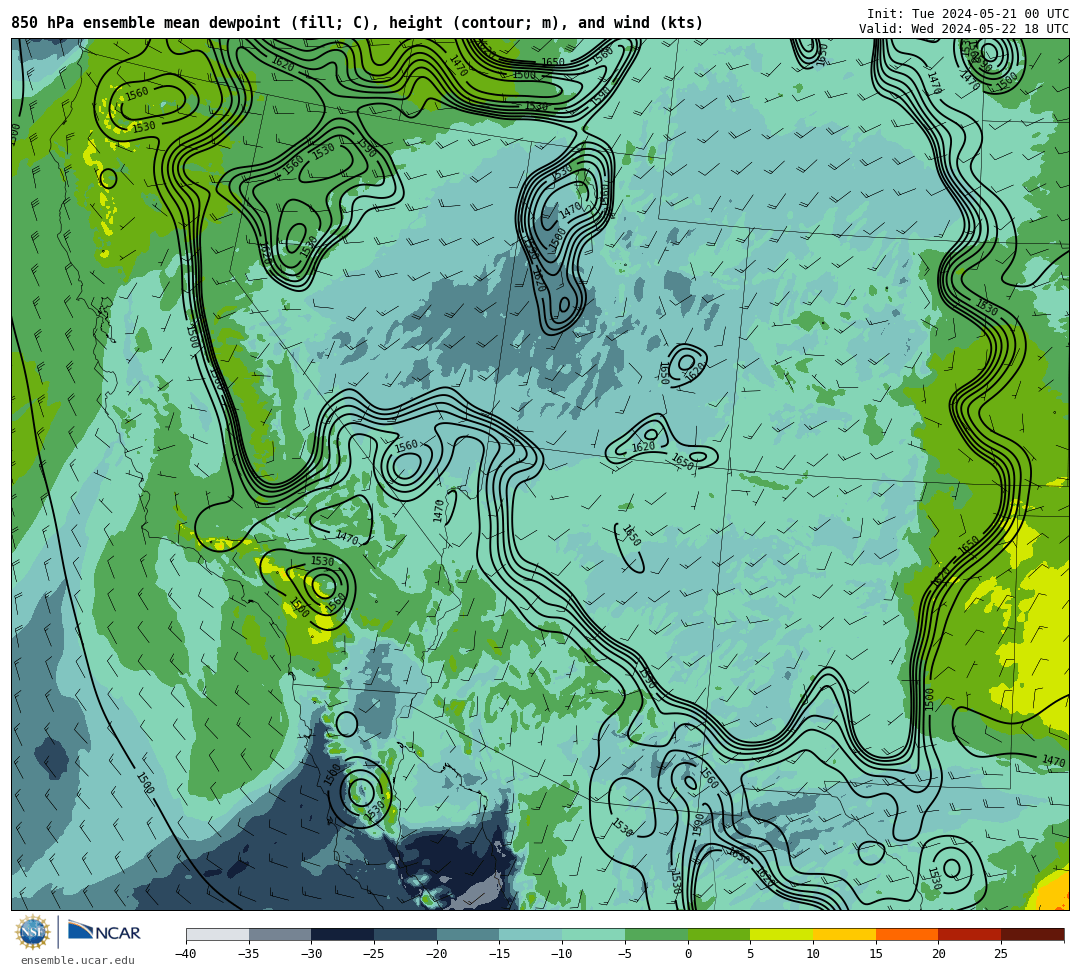
Task: Click the -20 colorbar tick label
Action: [x=437, y=954]
